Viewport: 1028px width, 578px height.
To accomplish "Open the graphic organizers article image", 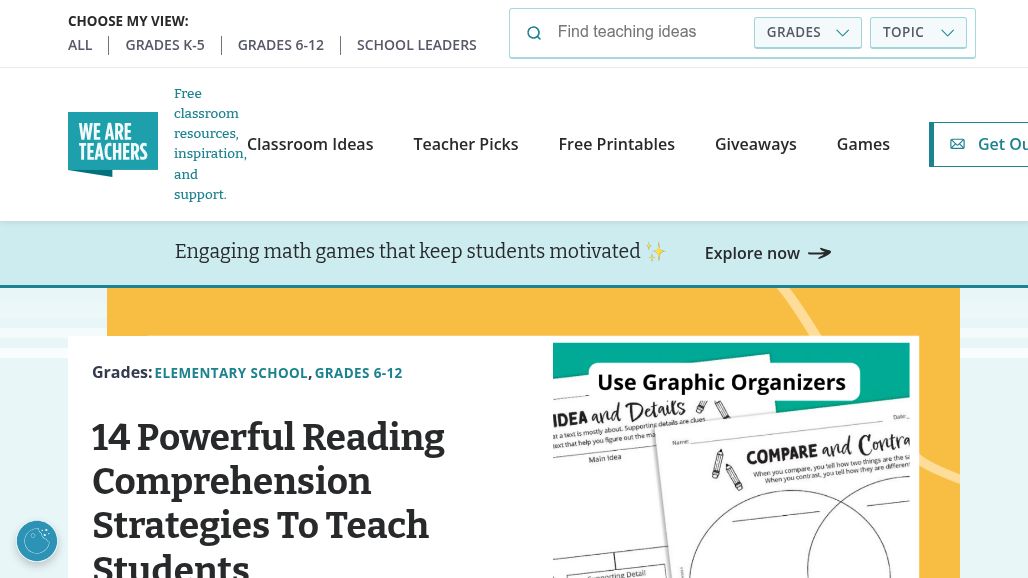I will [x=735, y=460].
